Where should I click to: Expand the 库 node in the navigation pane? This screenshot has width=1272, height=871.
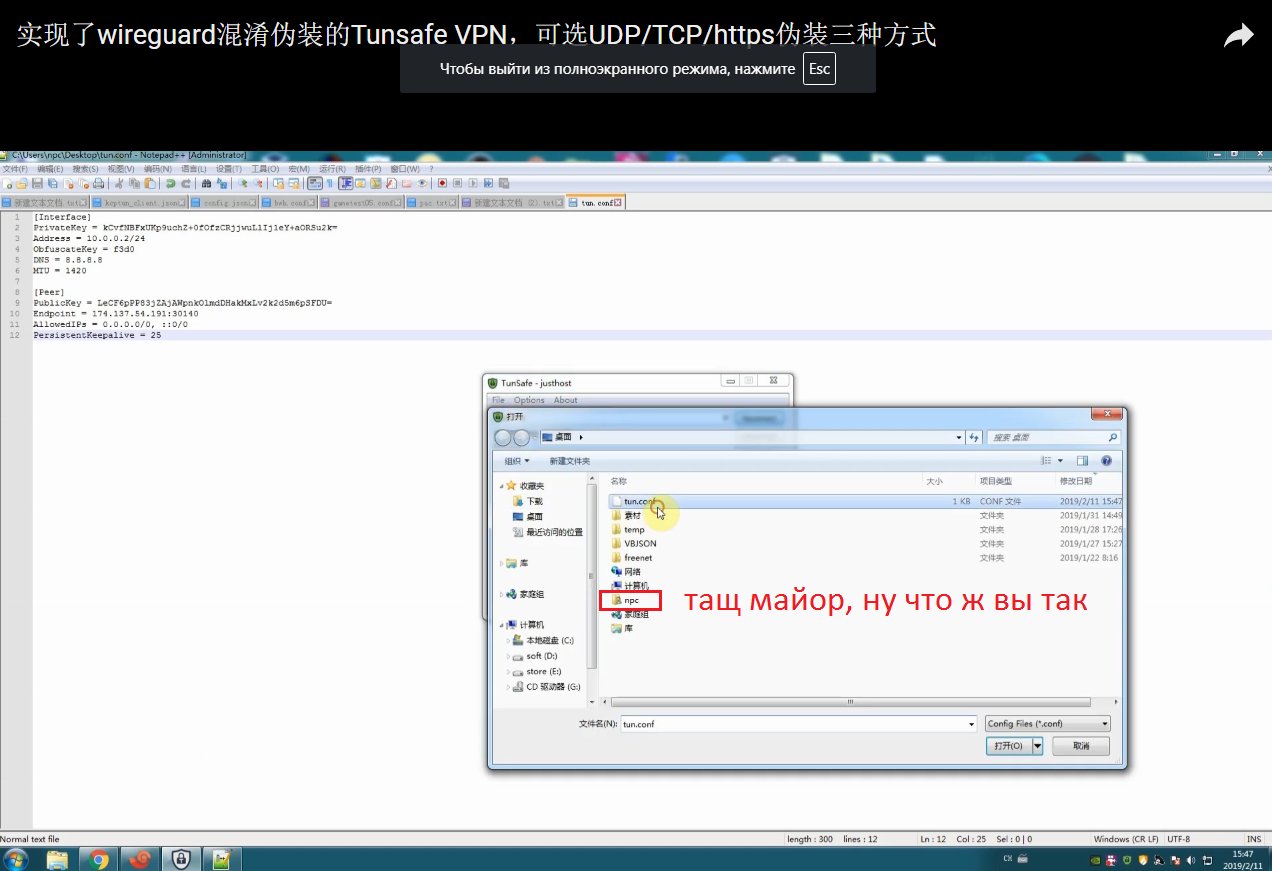pos(502,563)
